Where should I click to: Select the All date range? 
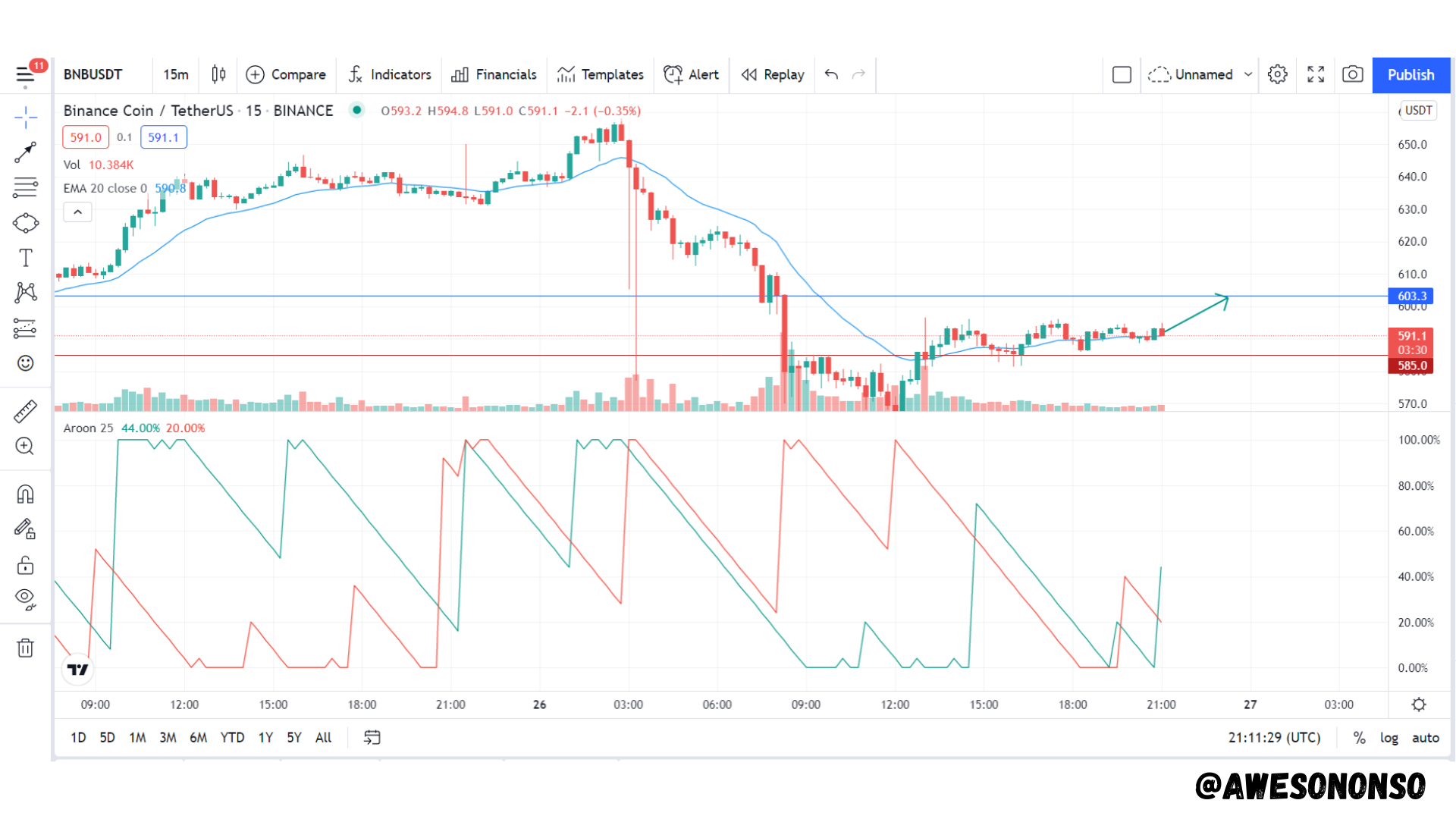pos(324,738)
